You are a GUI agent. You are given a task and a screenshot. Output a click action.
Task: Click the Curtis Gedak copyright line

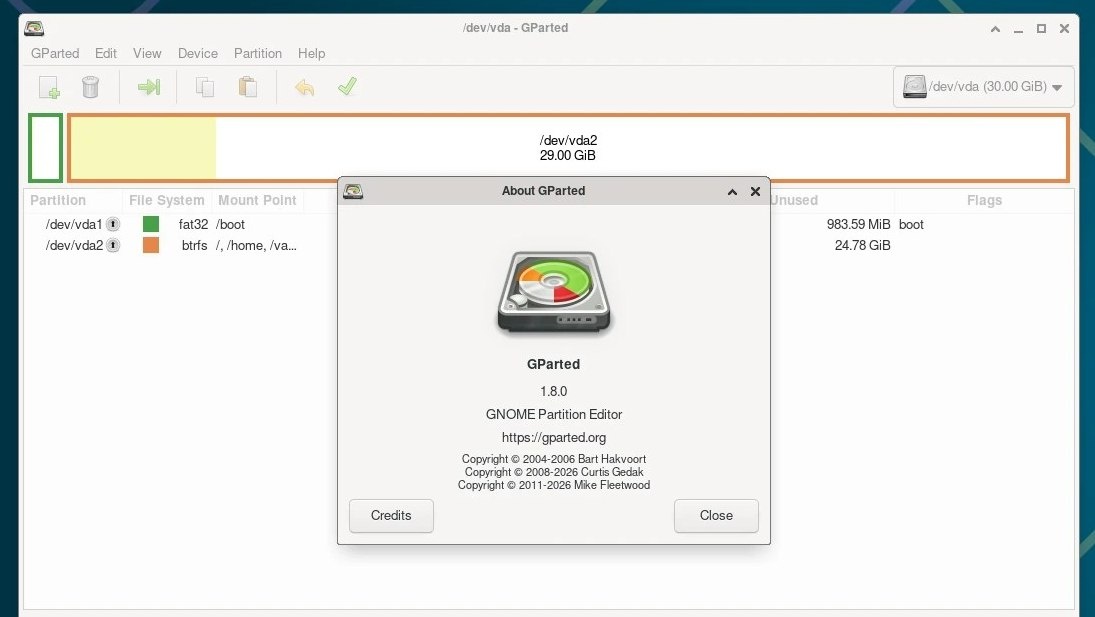click(x=554, y=472)
